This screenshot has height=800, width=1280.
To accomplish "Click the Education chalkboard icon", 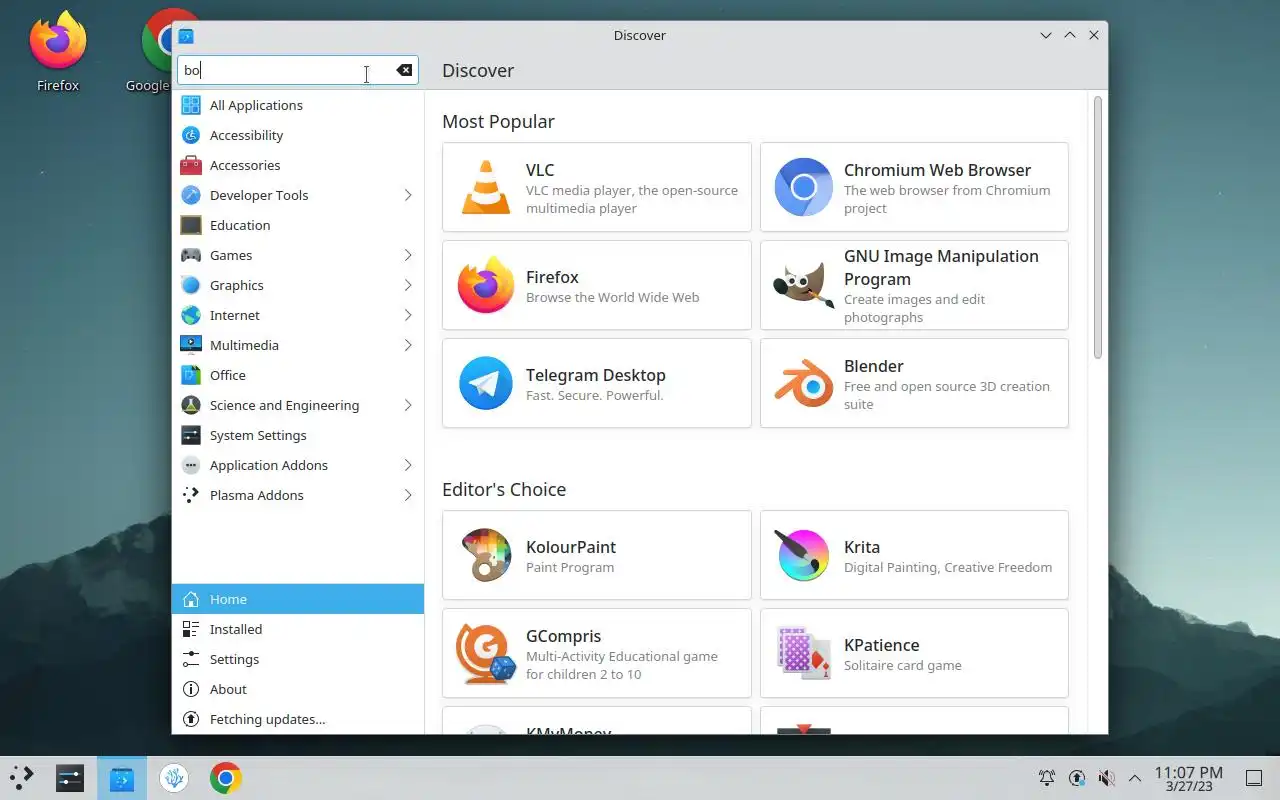I will 191,225.
